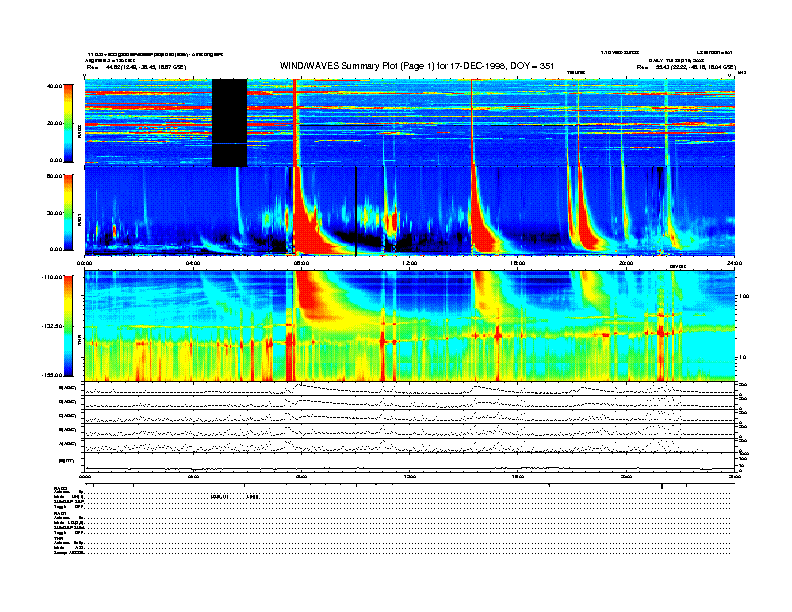Click the vertical RAD2 axis label
This screenshot has height=612, width=792.
(80, 133)
